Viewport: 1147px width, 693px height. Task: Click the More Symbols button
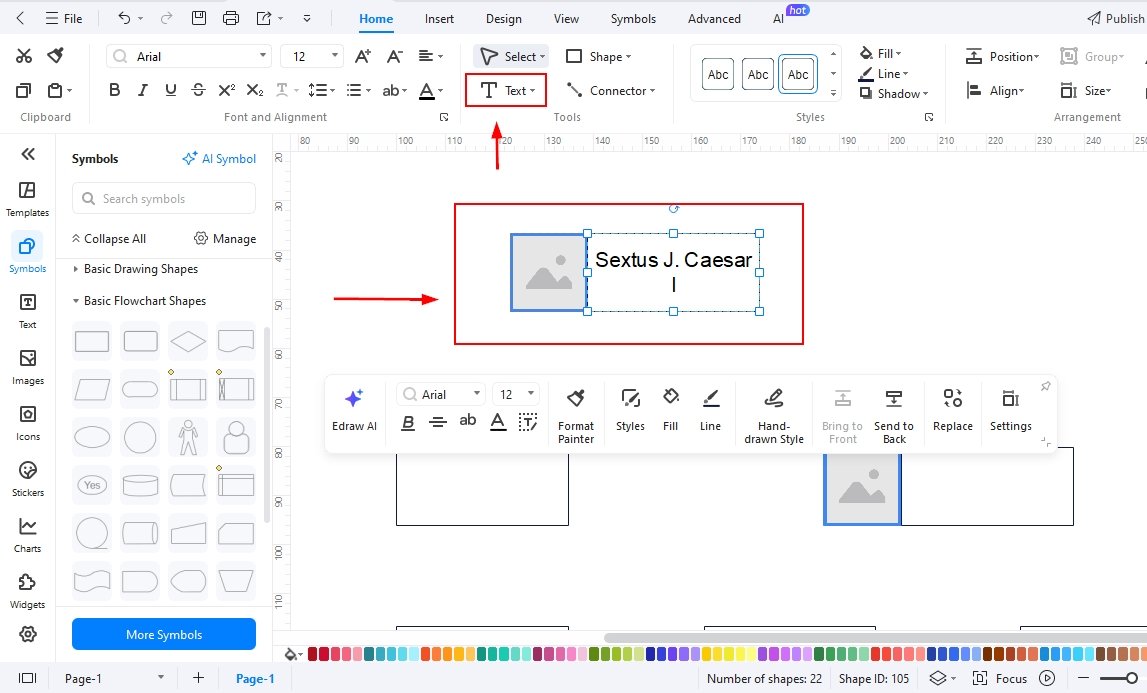(x=164, y=634)
